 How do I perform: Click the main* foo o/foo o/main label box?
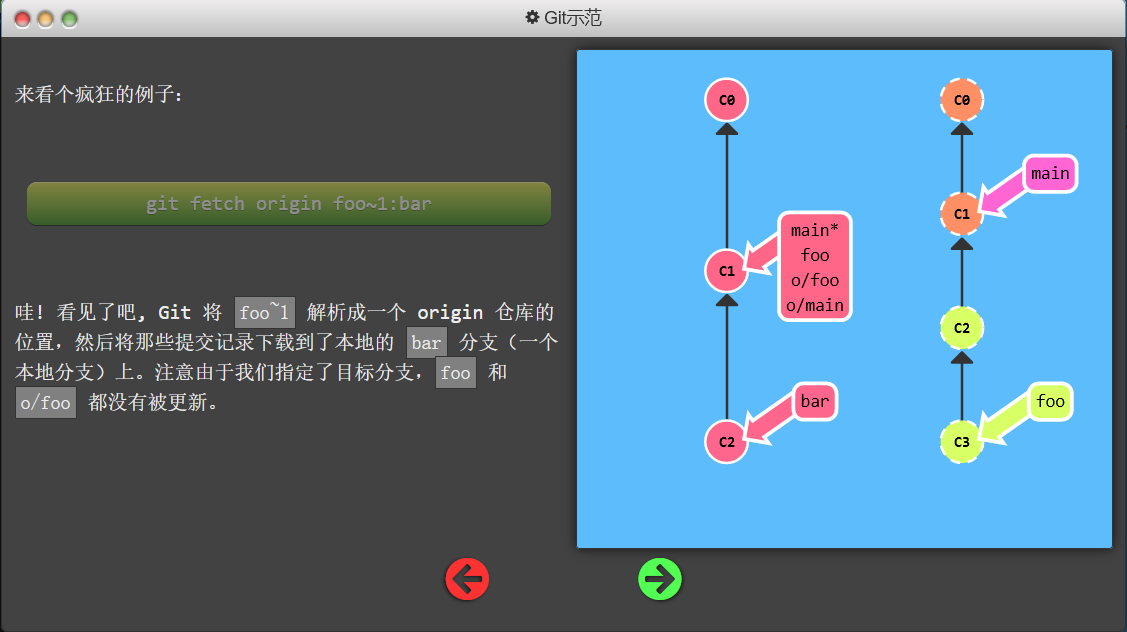(x=815, y=267)
